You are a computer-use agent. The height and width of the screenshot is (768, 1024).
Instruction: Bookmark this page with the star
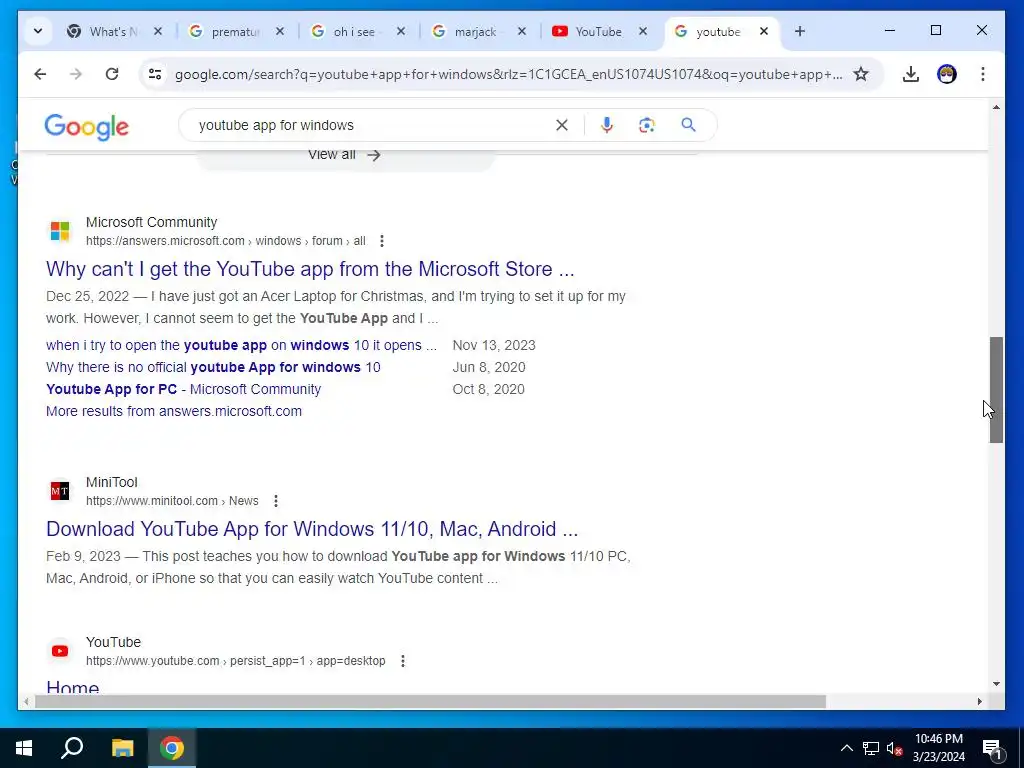861,74
